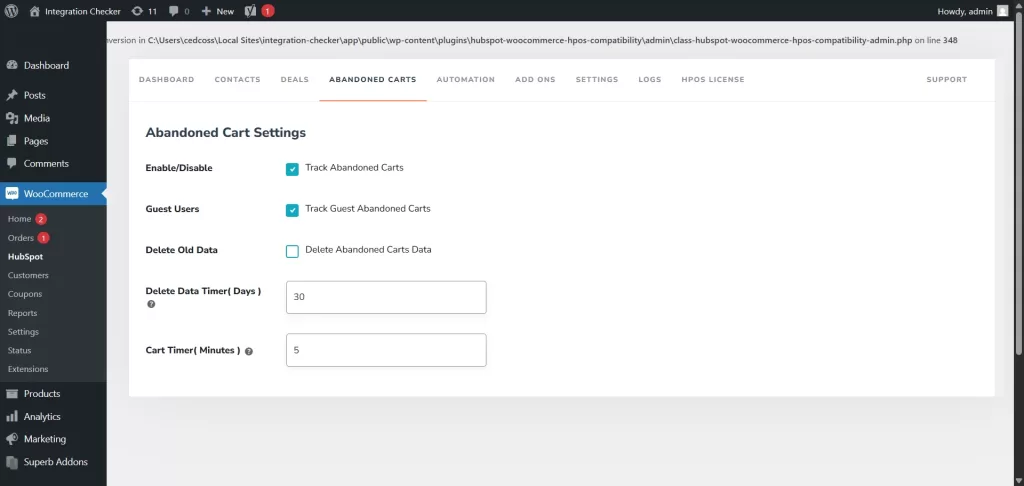Open WooCommerce Settings submenu link
Image resolution: width=1024 pixels, height=486 pixels.
coord(24,332)
